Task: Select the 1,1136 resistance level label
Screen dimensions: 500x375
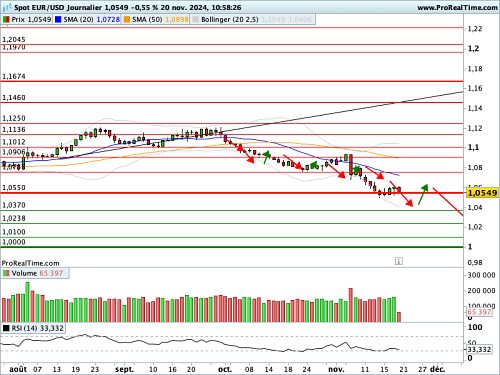Action: (14, 130)
